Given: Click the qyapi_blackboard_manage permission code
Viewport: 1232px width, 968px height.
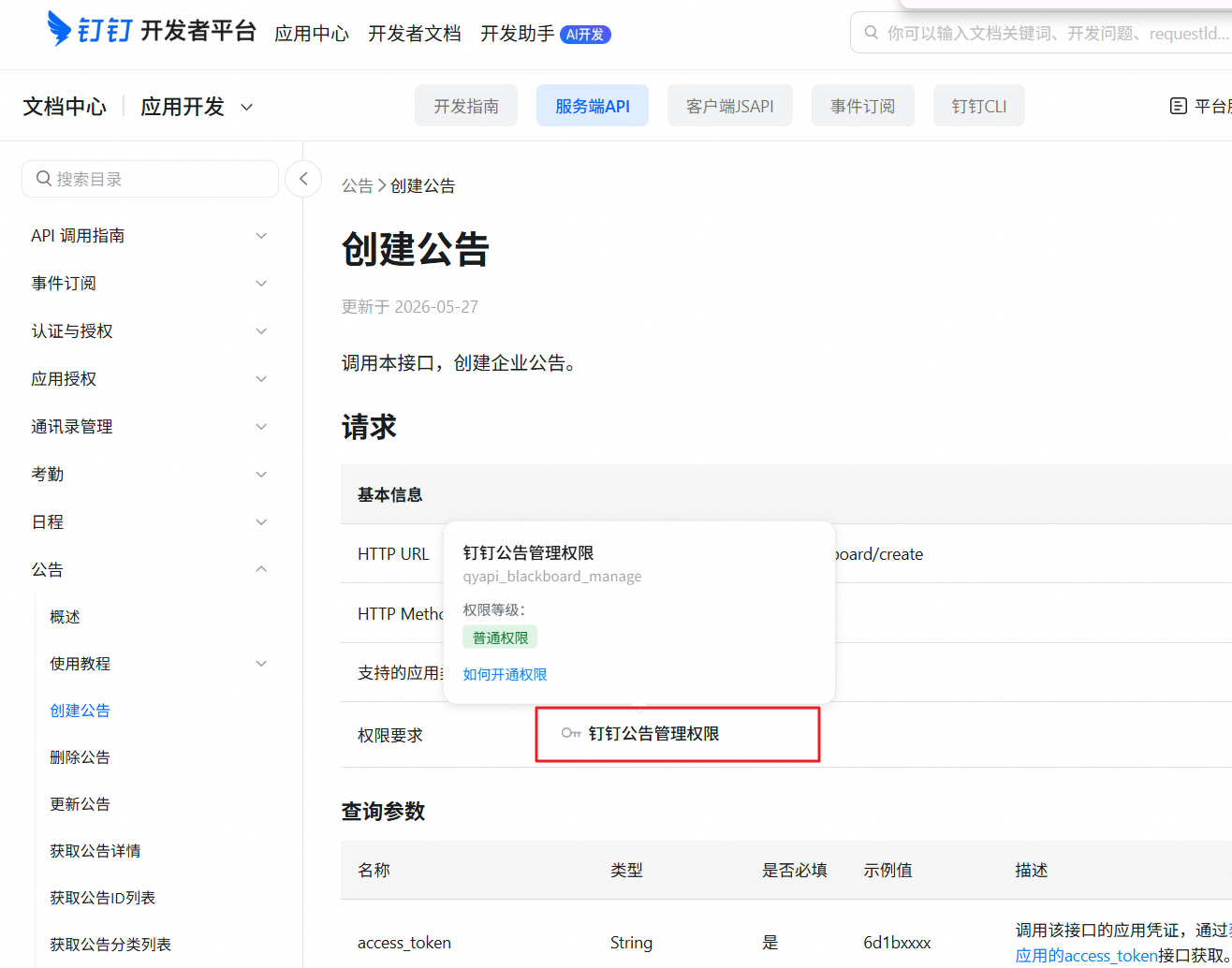Looking at the screenshot, I should (x=552, y=577).
